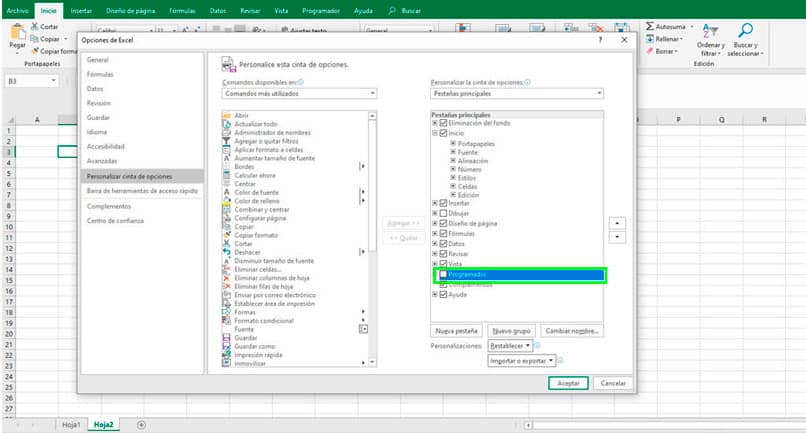The height and width of the screenshot is (433, 806).
Task: Expand the Eliminación del fondo node
Action: pos(435,123)
